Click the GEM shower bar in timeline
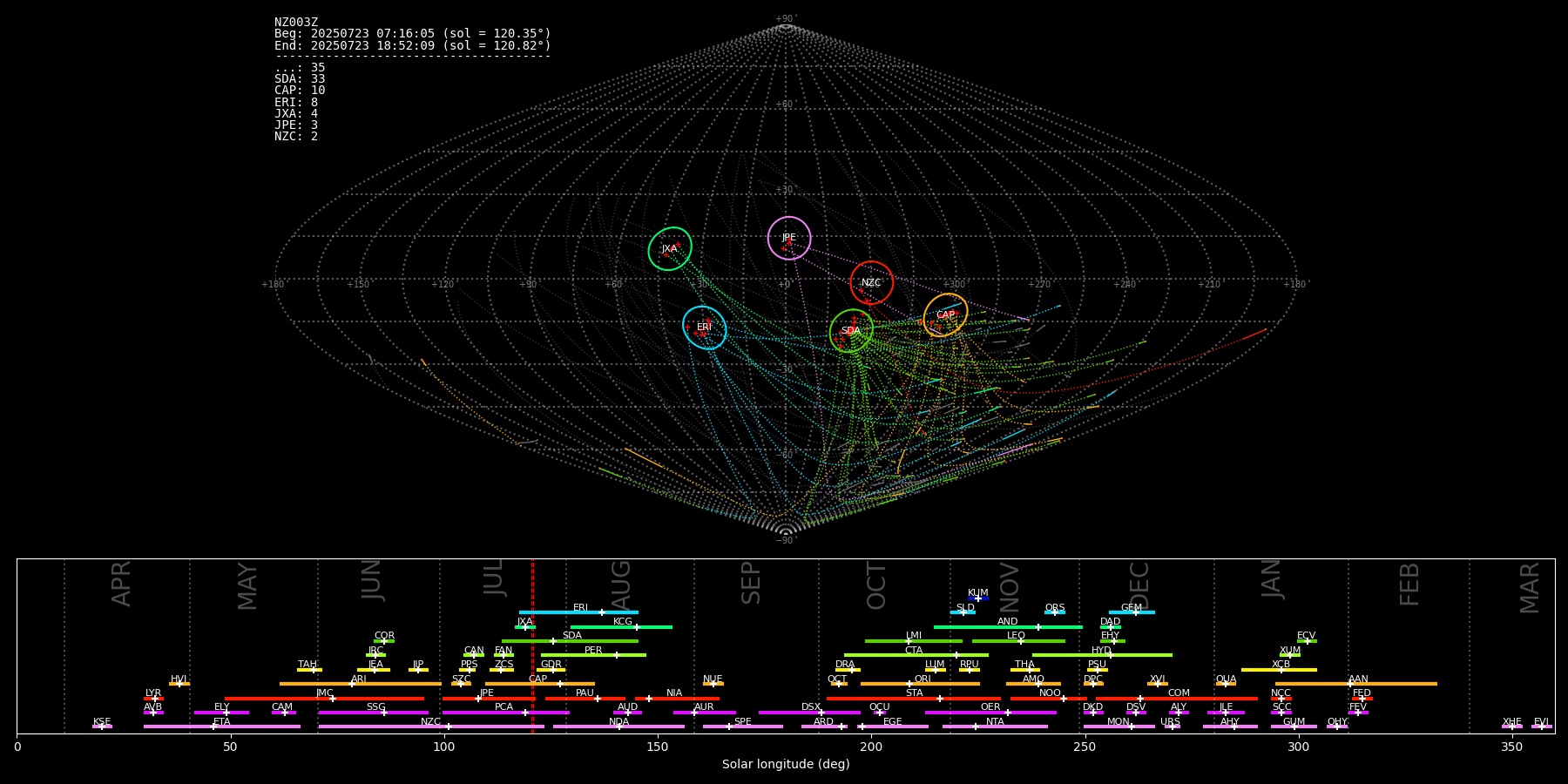The image size is (1568, 784). (1132, 612)
